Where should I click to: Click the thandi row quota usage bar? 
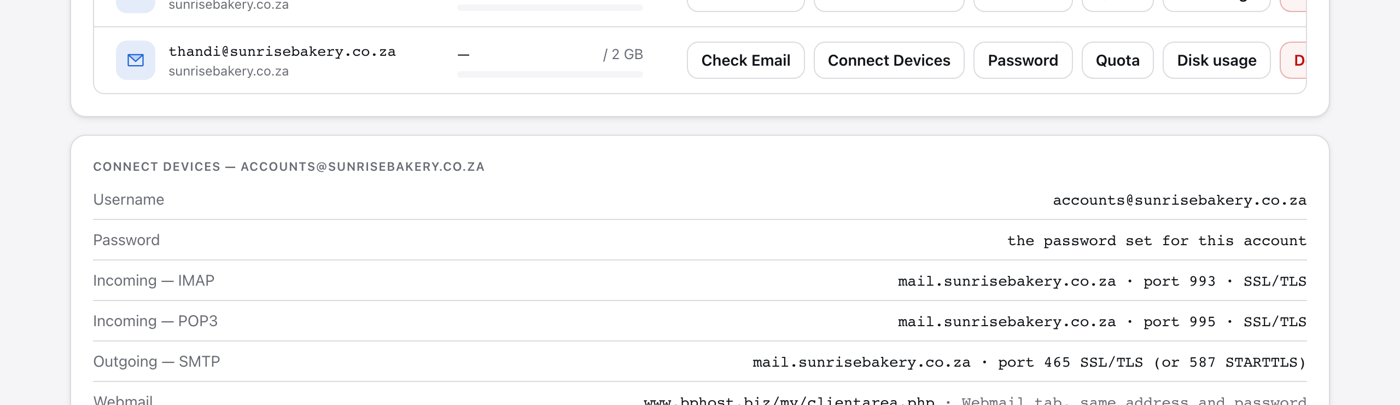coord(550,74)
